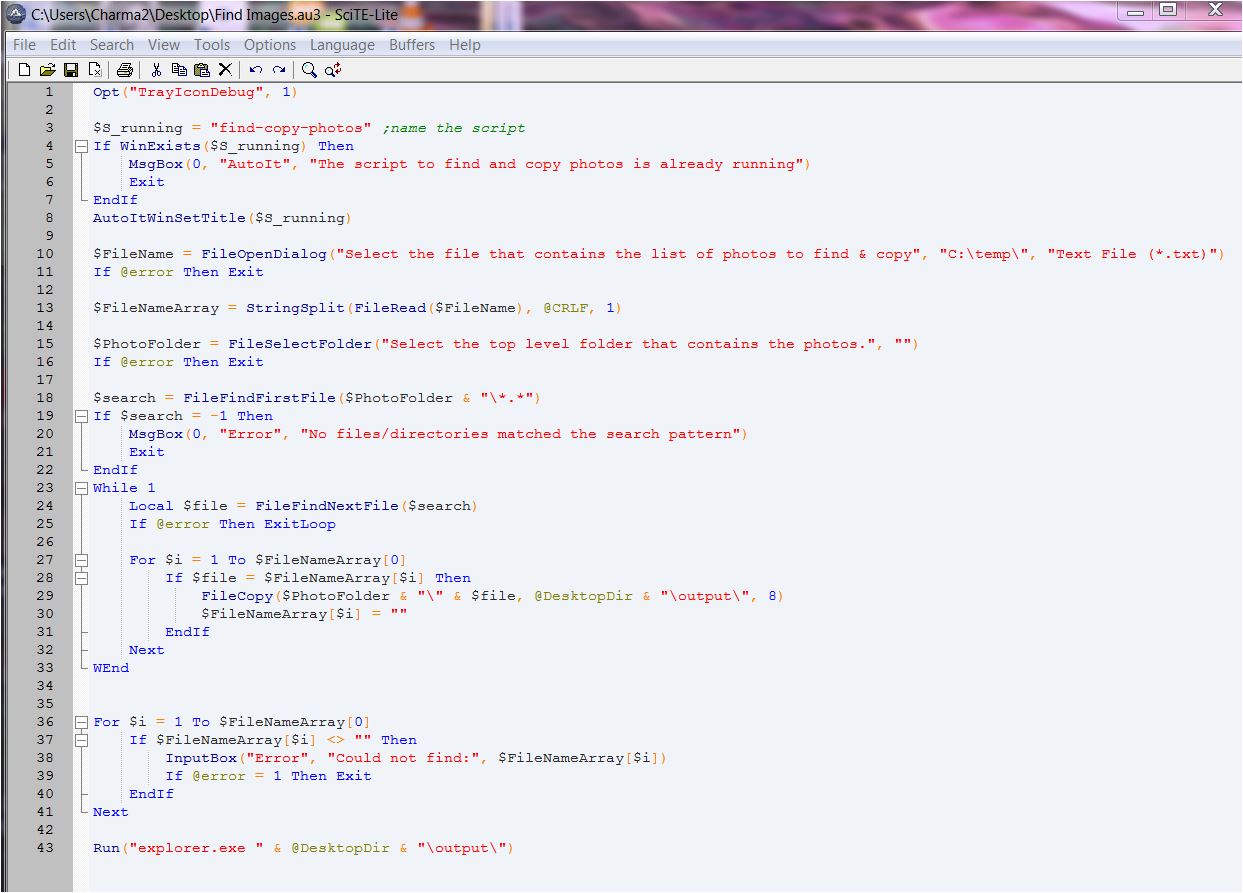
Task: Minimize the SciTE-Lite window
Action: [1135, 11]
